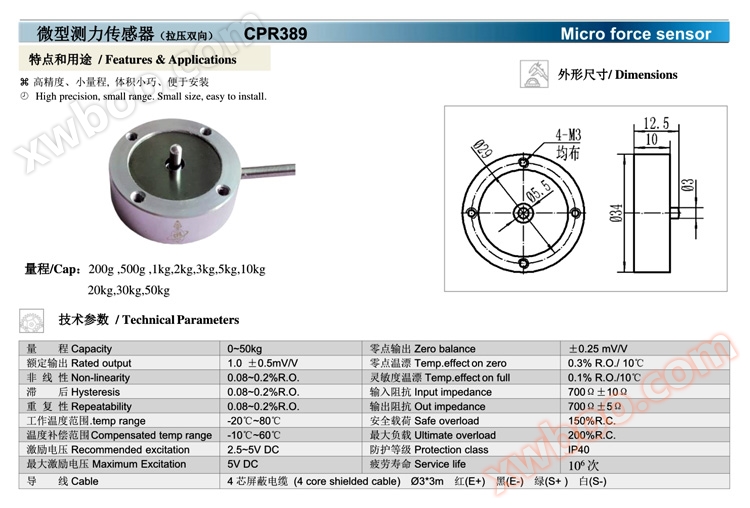The width and height of the screenshot is (750, 508).
Task: Click the 4-M3 均布 drawing annotation
Action: pos(568,144)
